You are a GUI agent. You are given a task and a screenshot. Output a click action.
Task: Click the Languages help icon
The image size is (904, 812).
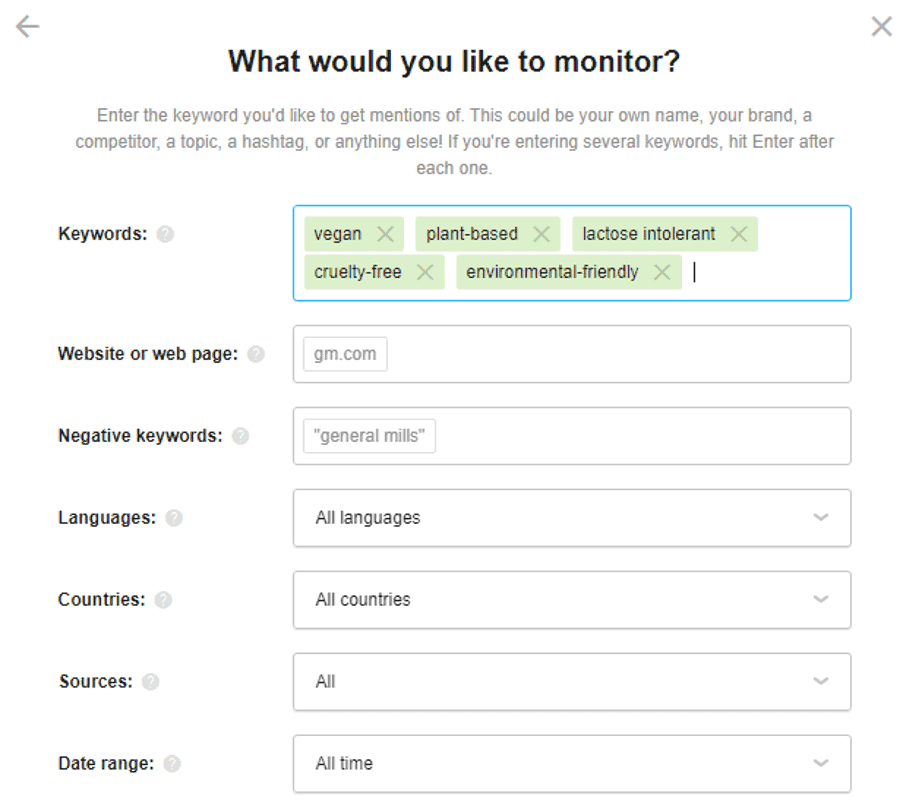click(x=174, y=518)
